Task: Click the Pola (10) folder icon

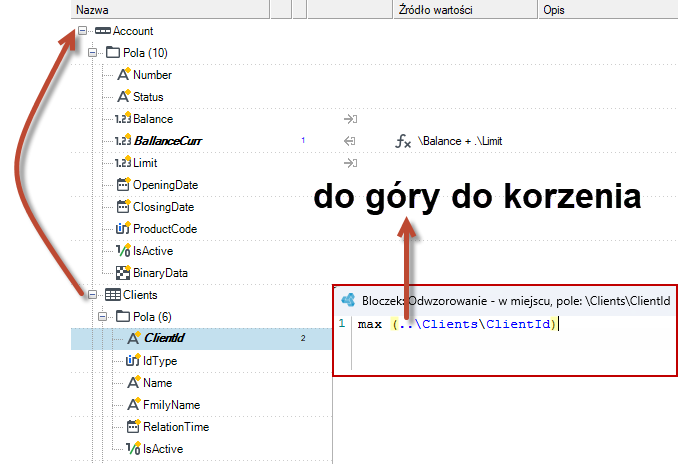Action: pyautogui.click(x=113, y=53)
